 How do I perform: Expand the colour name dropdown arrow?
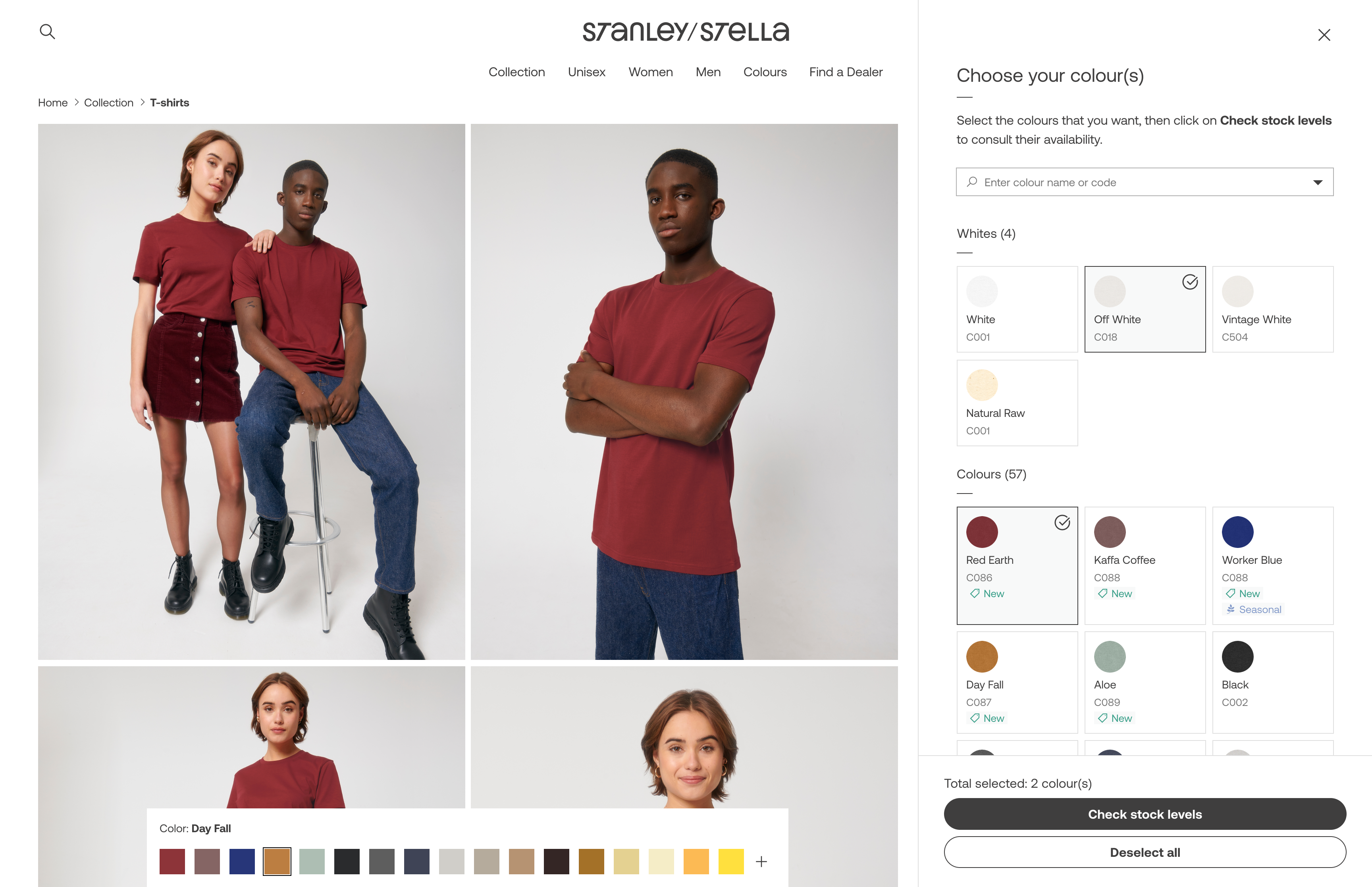(1317, 183)
